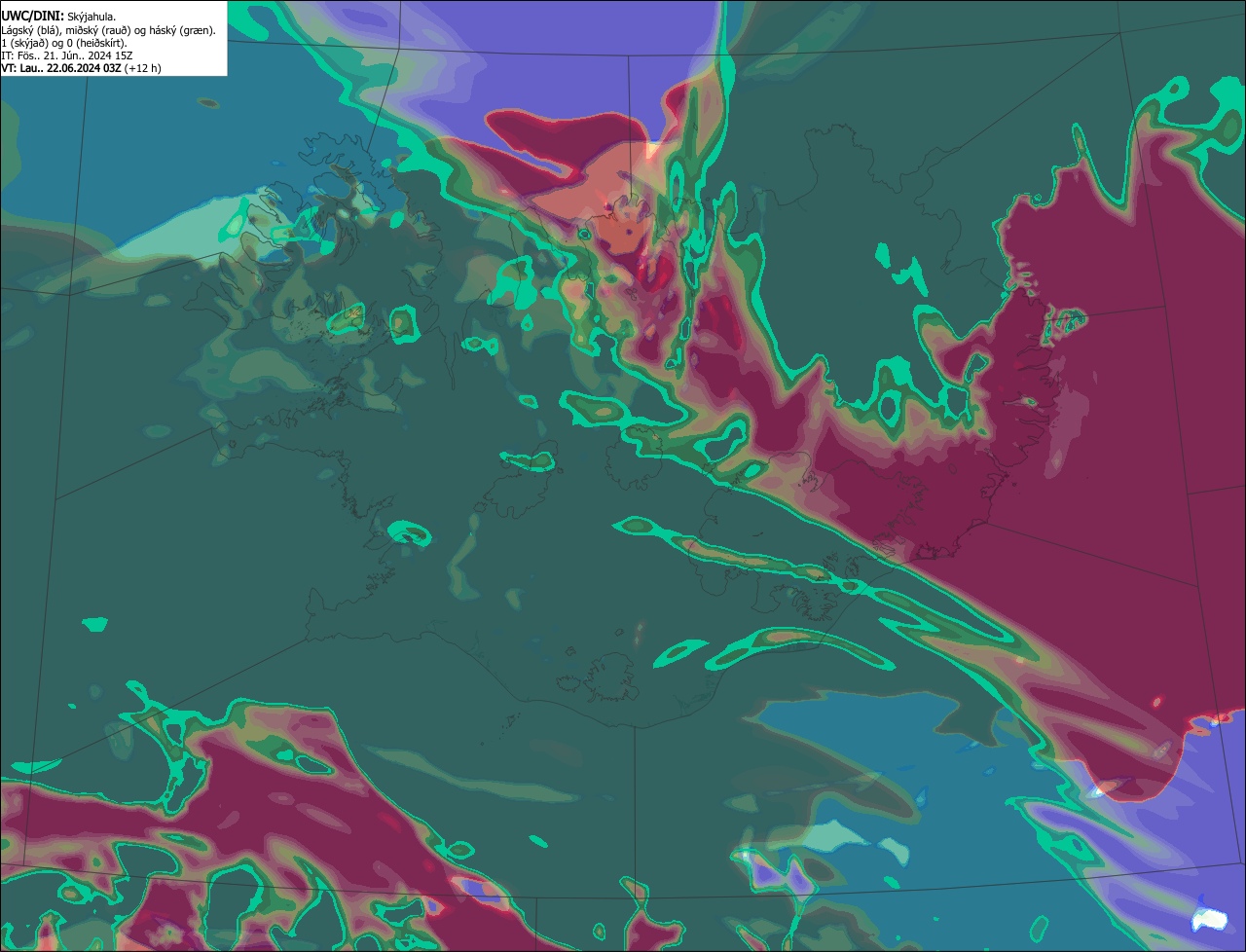Click the "1 (skýjað) og 0 (heiðskírt)." legend line

tap(64, 43)
